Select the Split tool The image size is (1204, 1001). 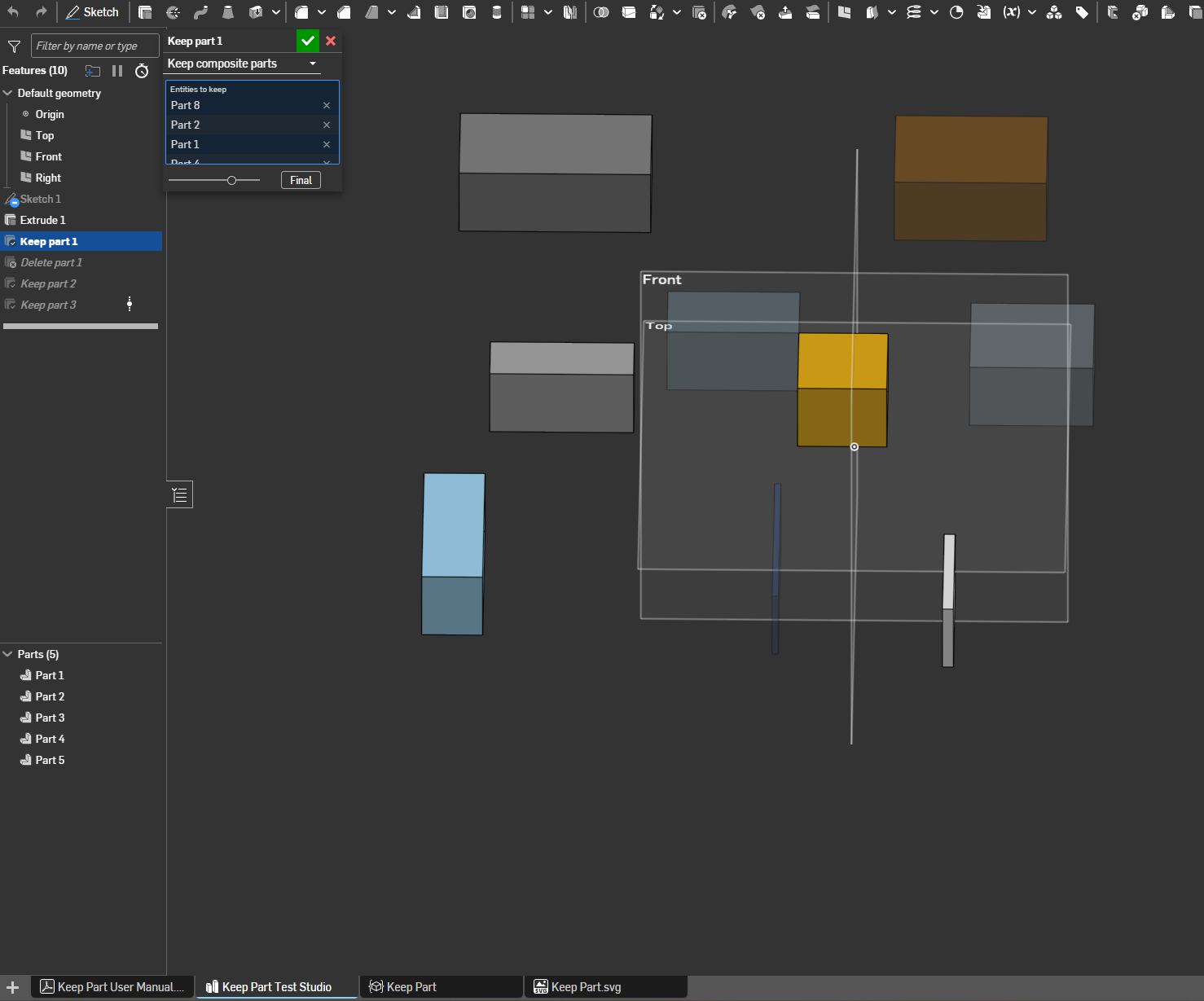point(629,12)
